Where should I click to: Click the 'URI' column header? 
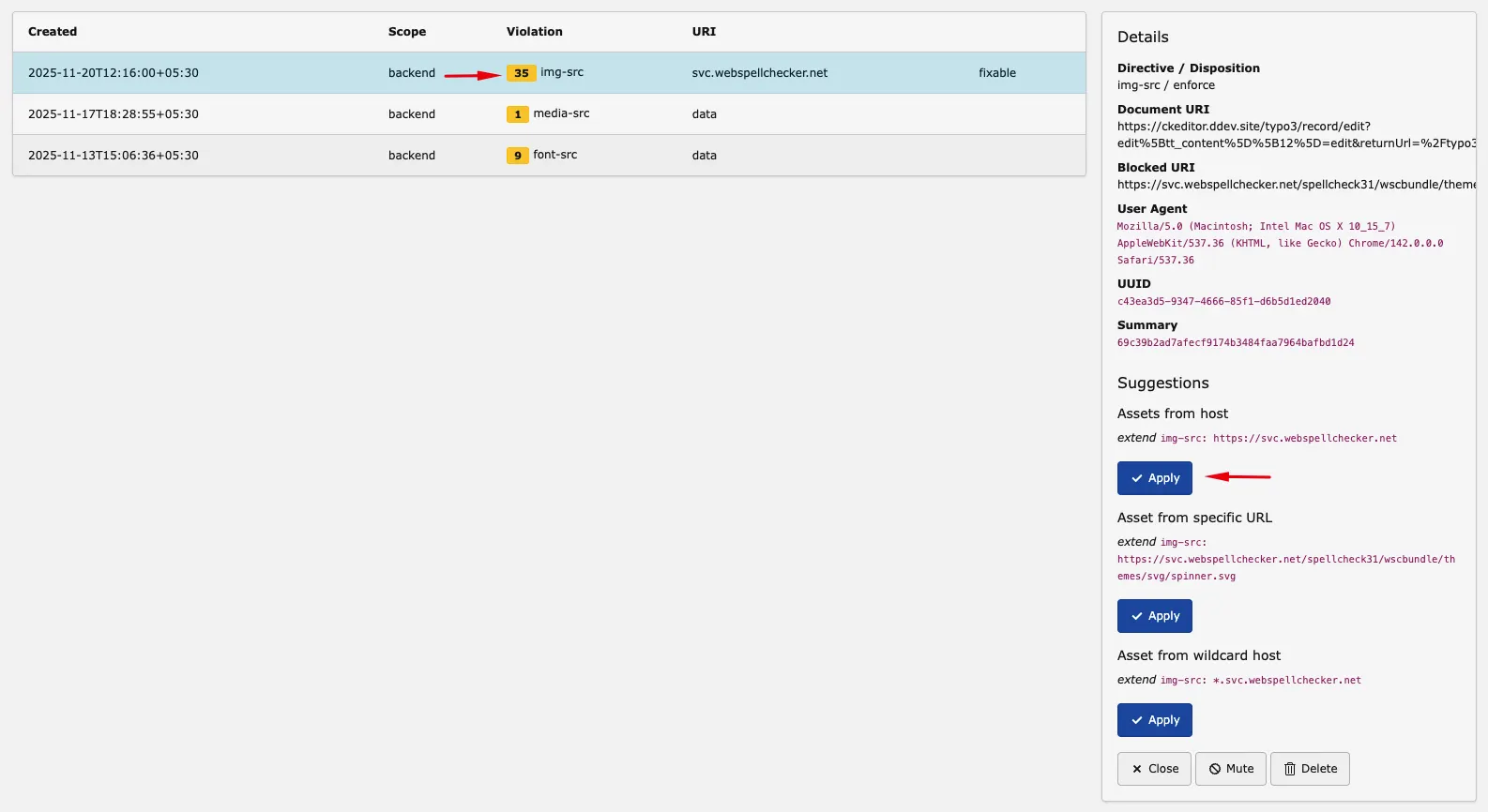704,32
